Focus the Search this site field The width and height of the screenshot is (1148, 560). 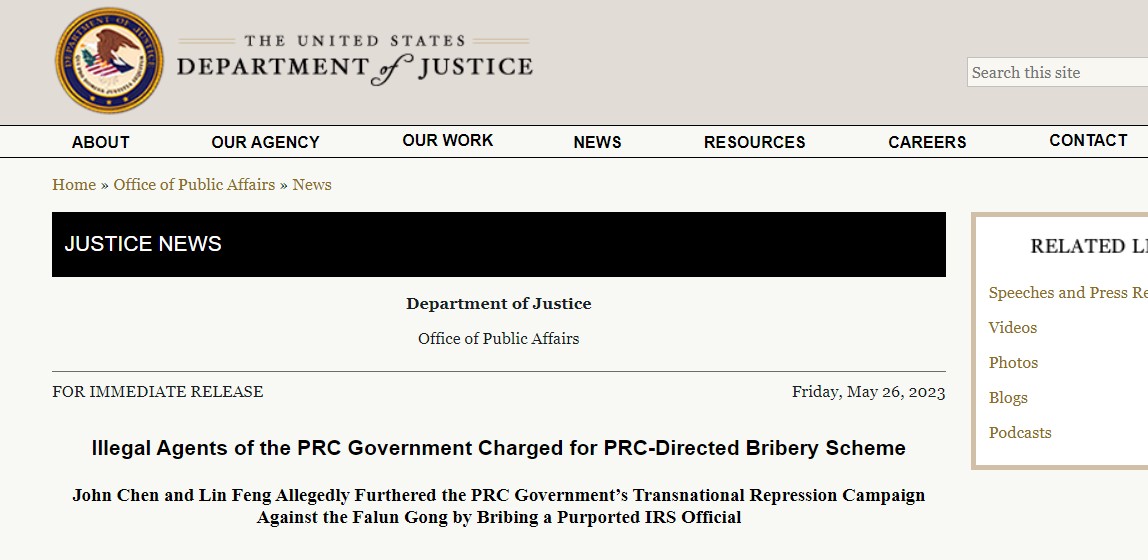point(1057,72)
